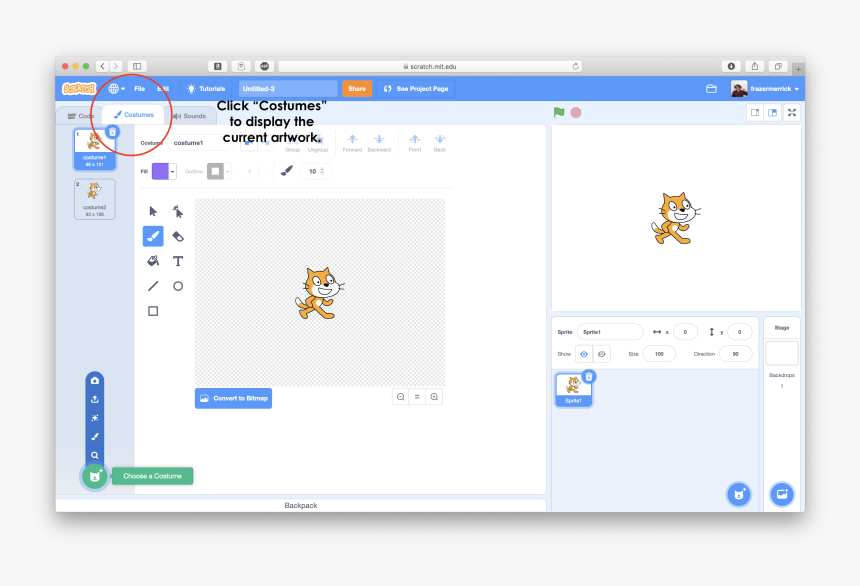Select the Text tool

coord(178,262)
